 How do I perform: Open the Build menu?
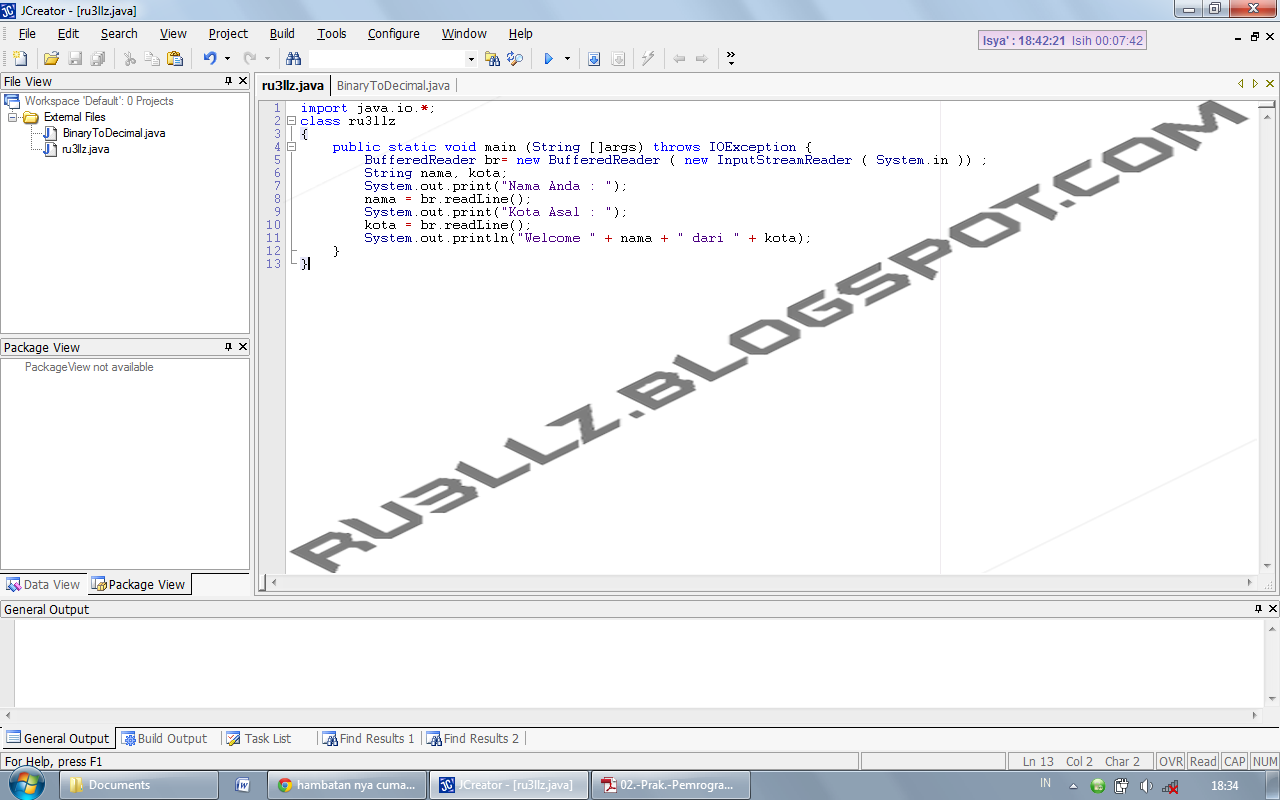tap(281, 33)
